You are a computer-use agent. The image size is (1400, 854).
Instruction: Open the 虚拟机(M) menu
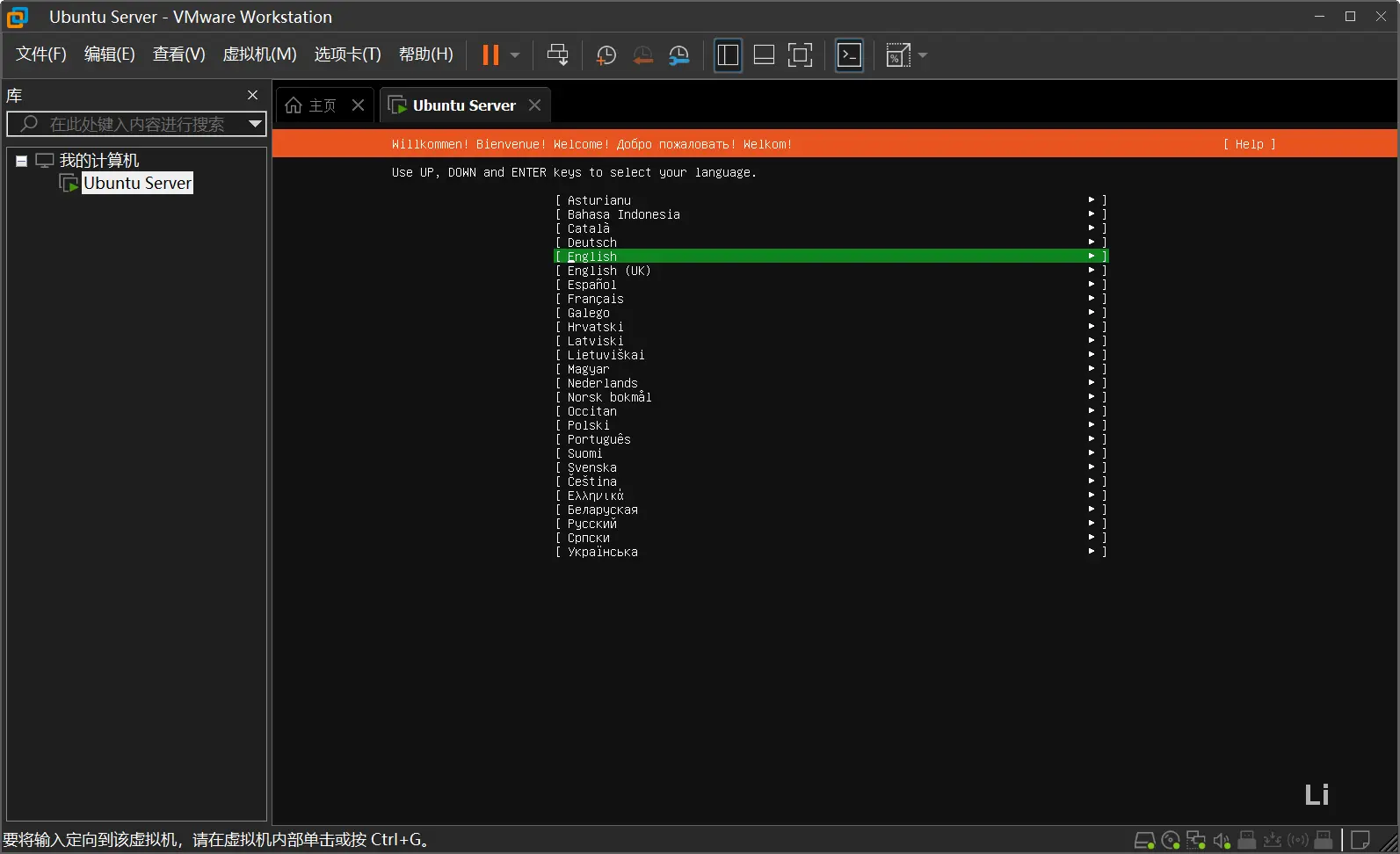pos(259,54)
